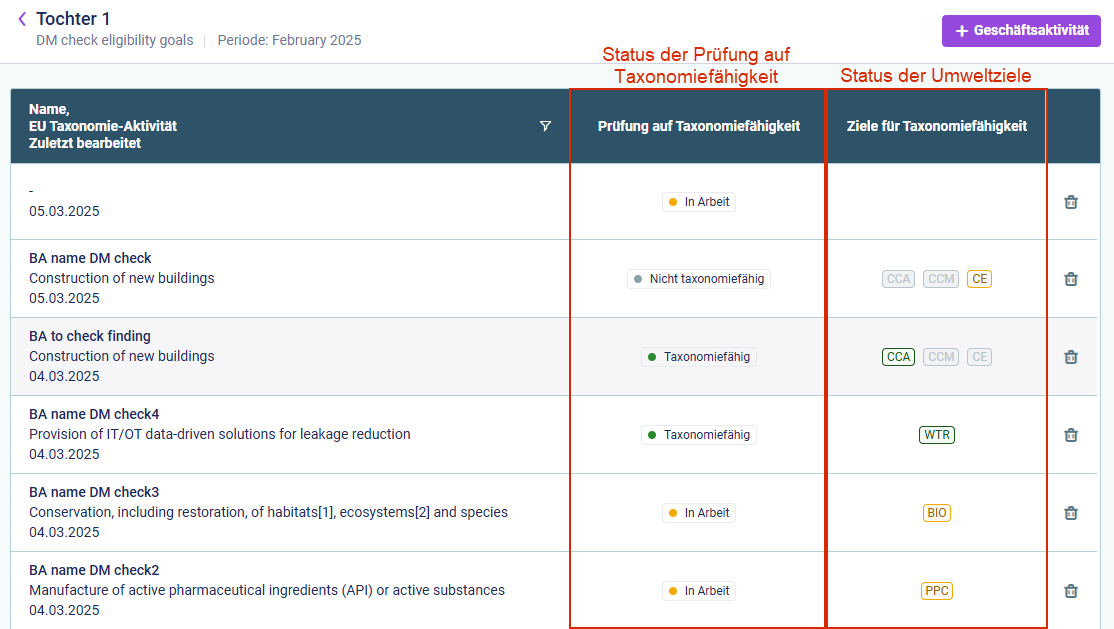Click the Conservation, including restoration, of habitats text

(x=268, y=512)
